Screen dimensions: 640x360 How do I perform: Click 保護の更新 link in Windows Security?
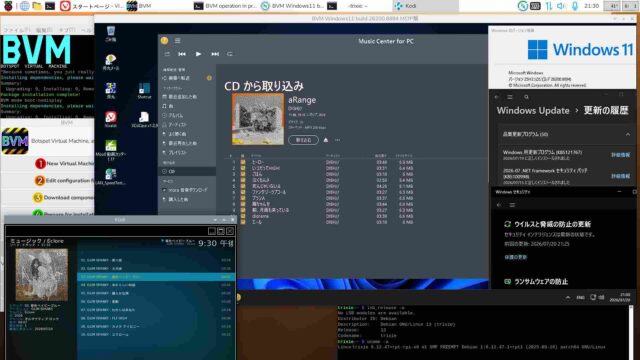[x=516, y=257]
